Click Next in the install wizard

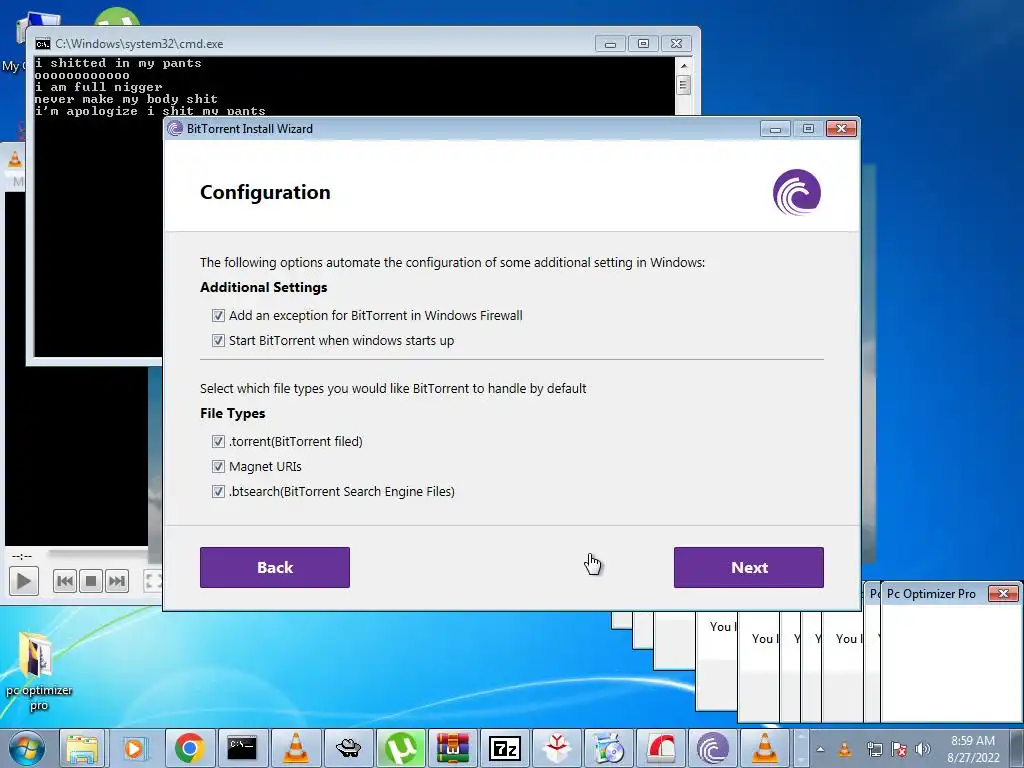pyautogui.click(x=749, y=568)
